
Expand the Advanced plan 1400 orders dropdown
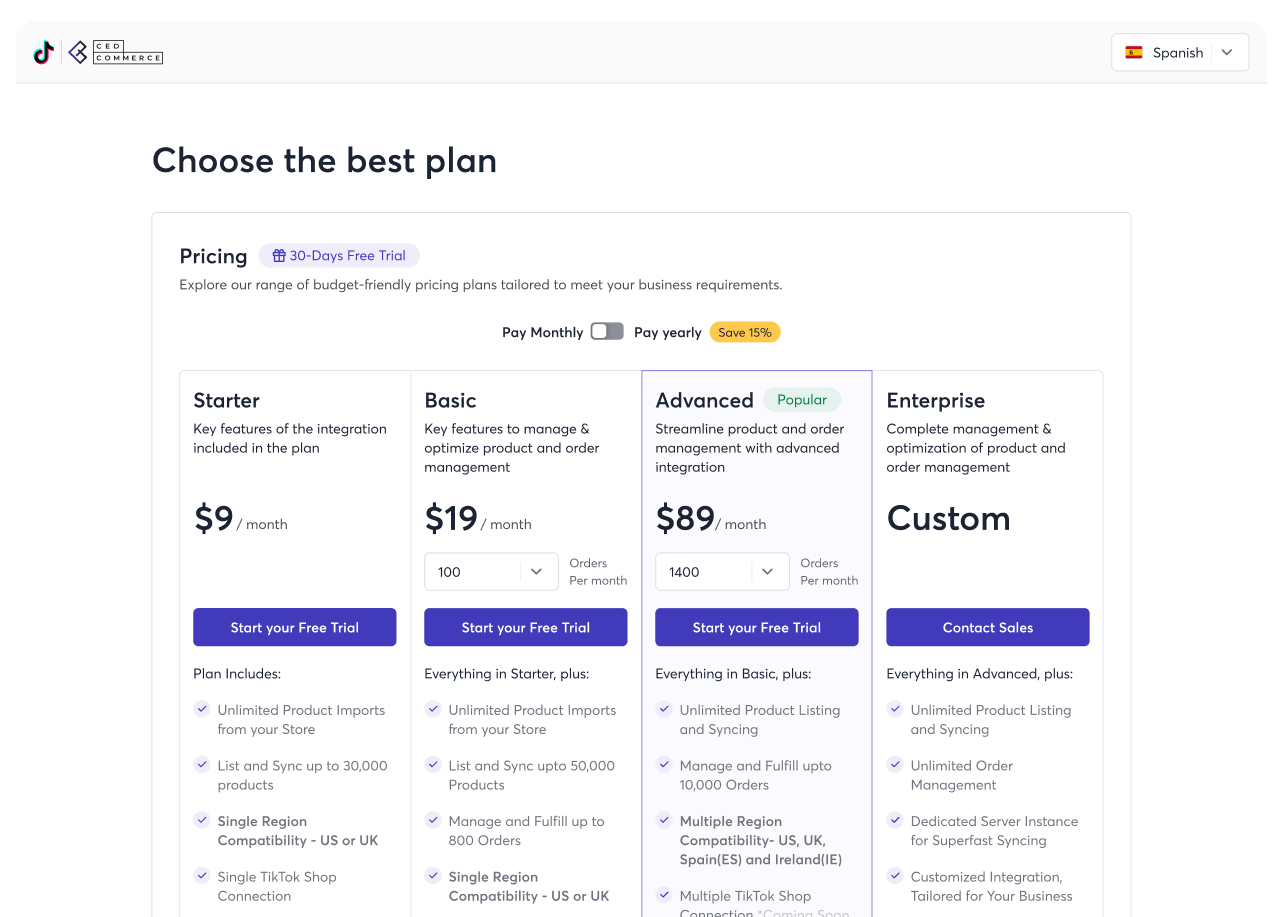pos(722,572)
